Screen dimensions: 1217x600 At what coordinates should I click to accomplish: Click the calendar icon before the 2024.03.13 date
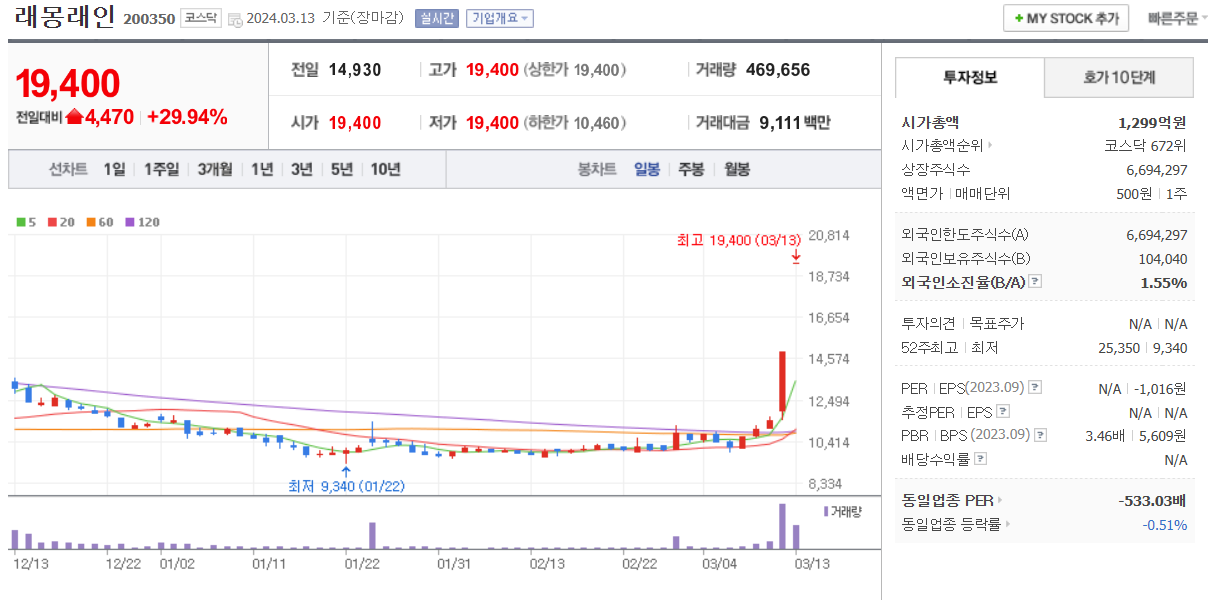tap(235, 19)
